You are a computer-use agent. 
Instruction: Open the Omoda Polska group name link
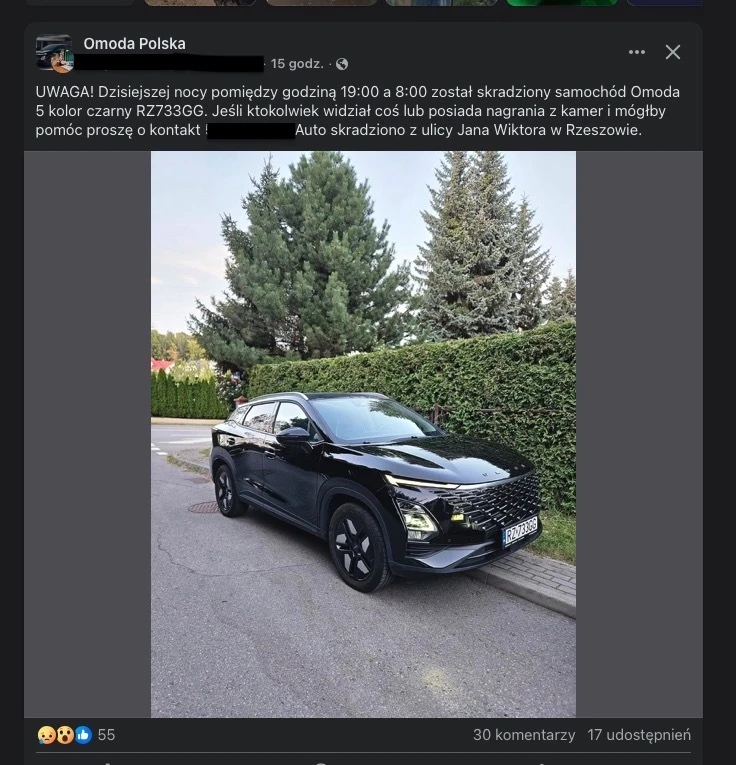point(134,43)
